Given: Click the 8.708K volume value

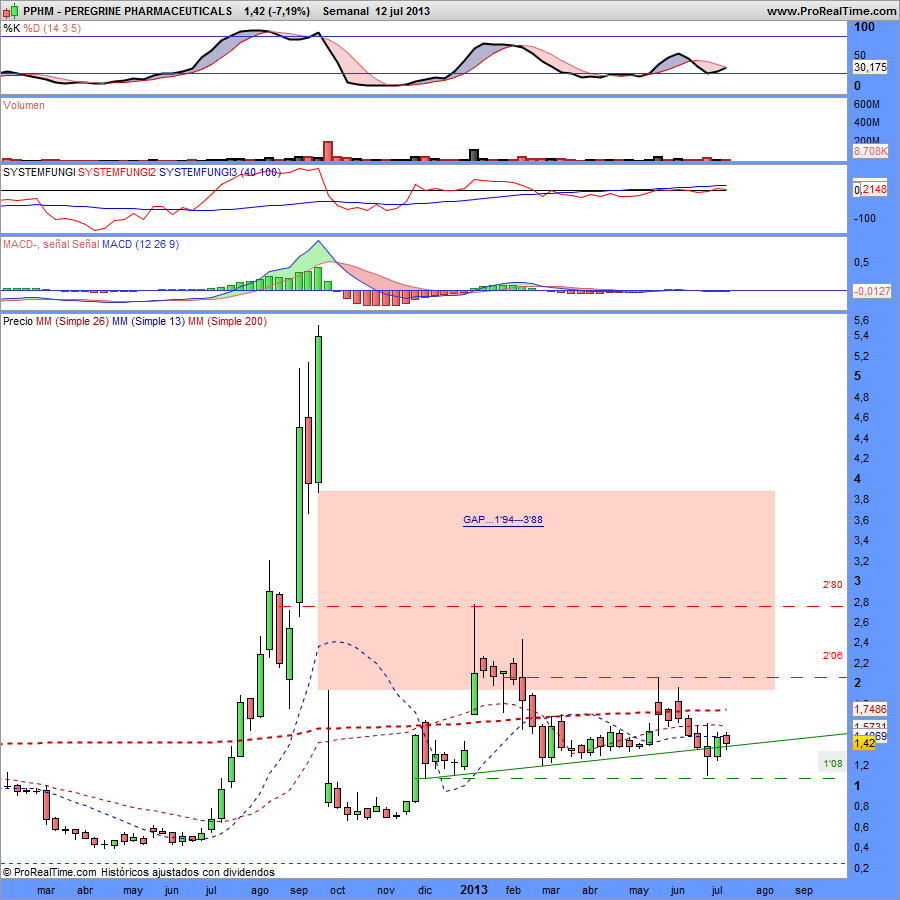Looking at the screenshot, I should [x=870, y=151].
